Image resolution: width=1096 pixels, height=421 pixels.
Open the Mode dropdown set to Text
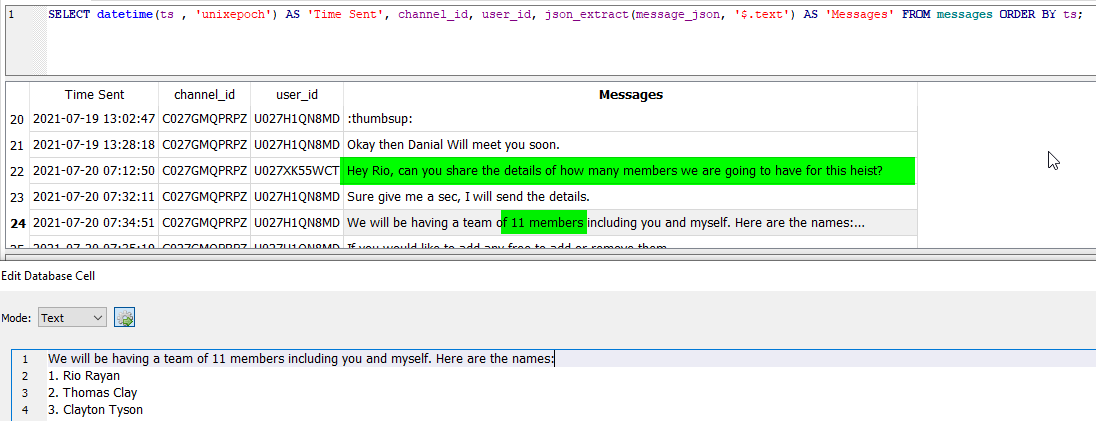[72, 318]
